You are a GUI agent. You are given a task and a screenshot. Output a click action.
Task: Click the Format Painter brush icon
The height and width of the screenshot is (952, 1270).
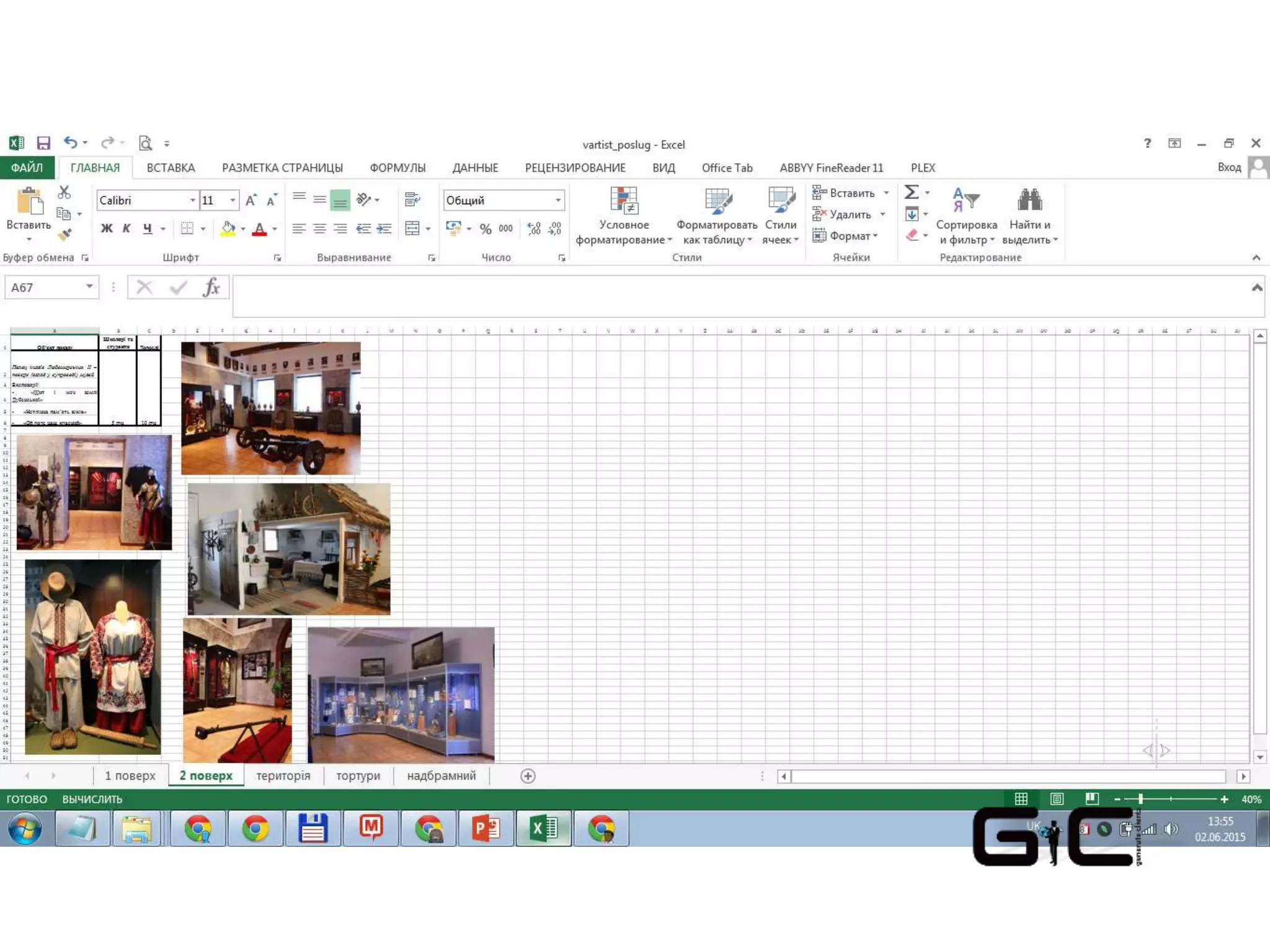[65, 235]
